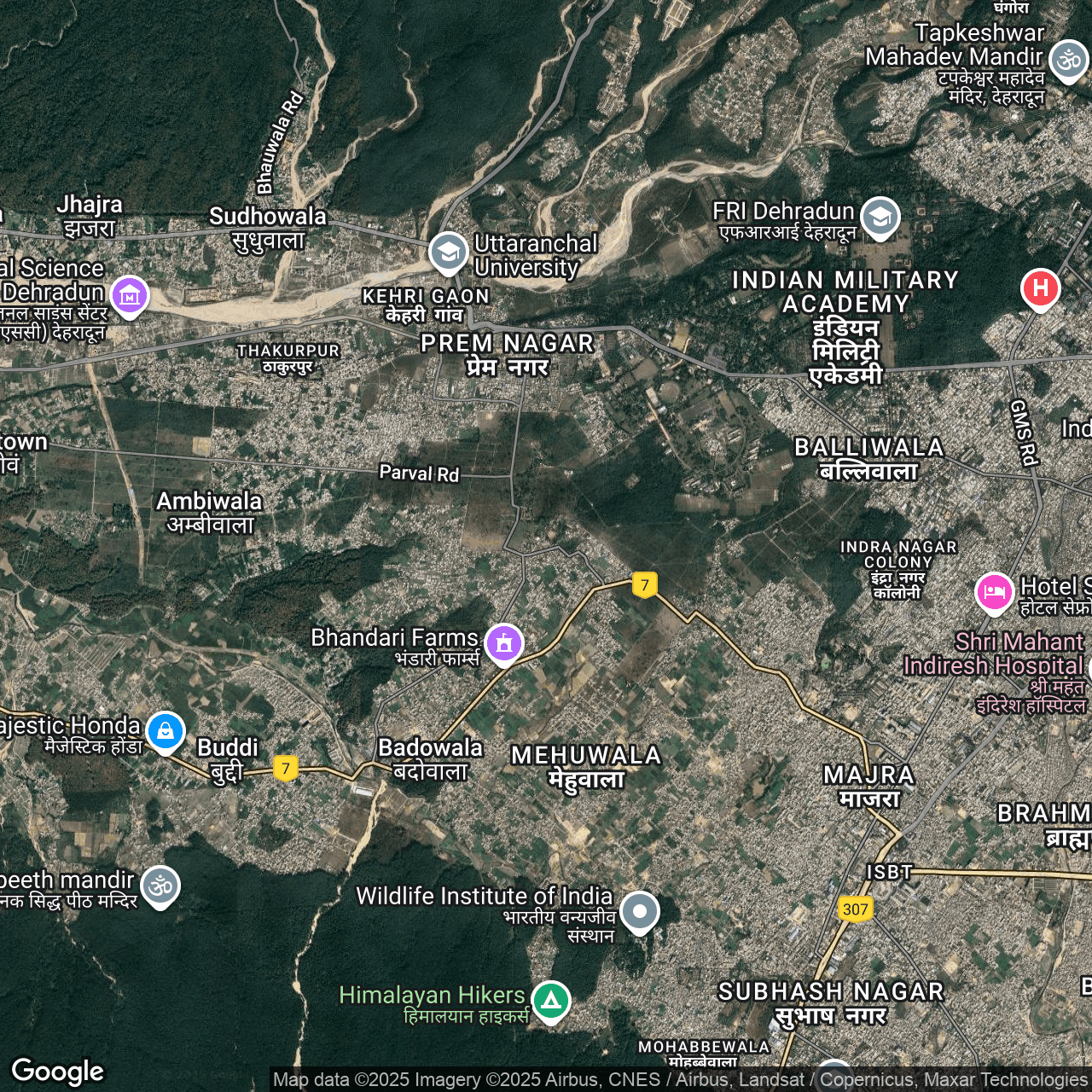Open the green Himalayan Hikers camping marker
Screen dimensions: 1092x1092
click(551, 999)
